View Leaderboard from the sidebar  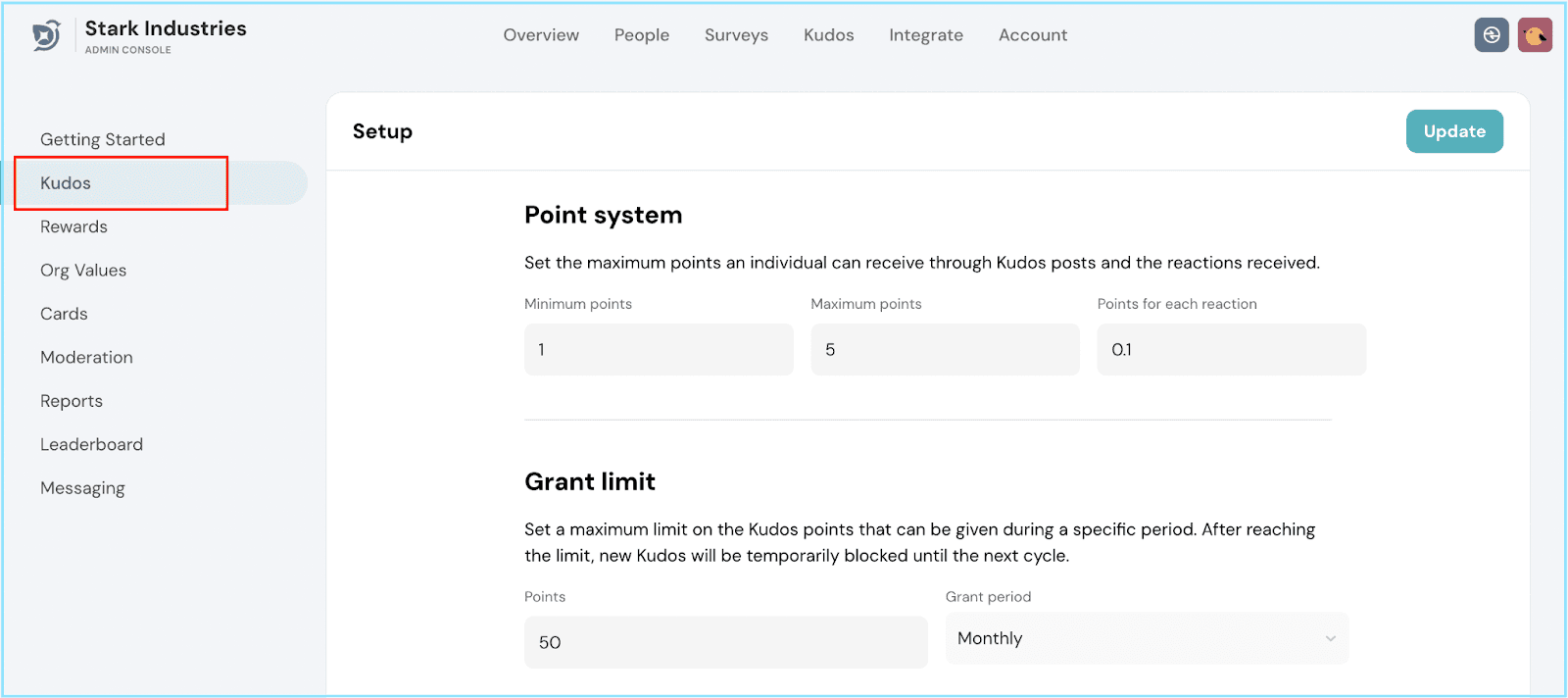91,445
